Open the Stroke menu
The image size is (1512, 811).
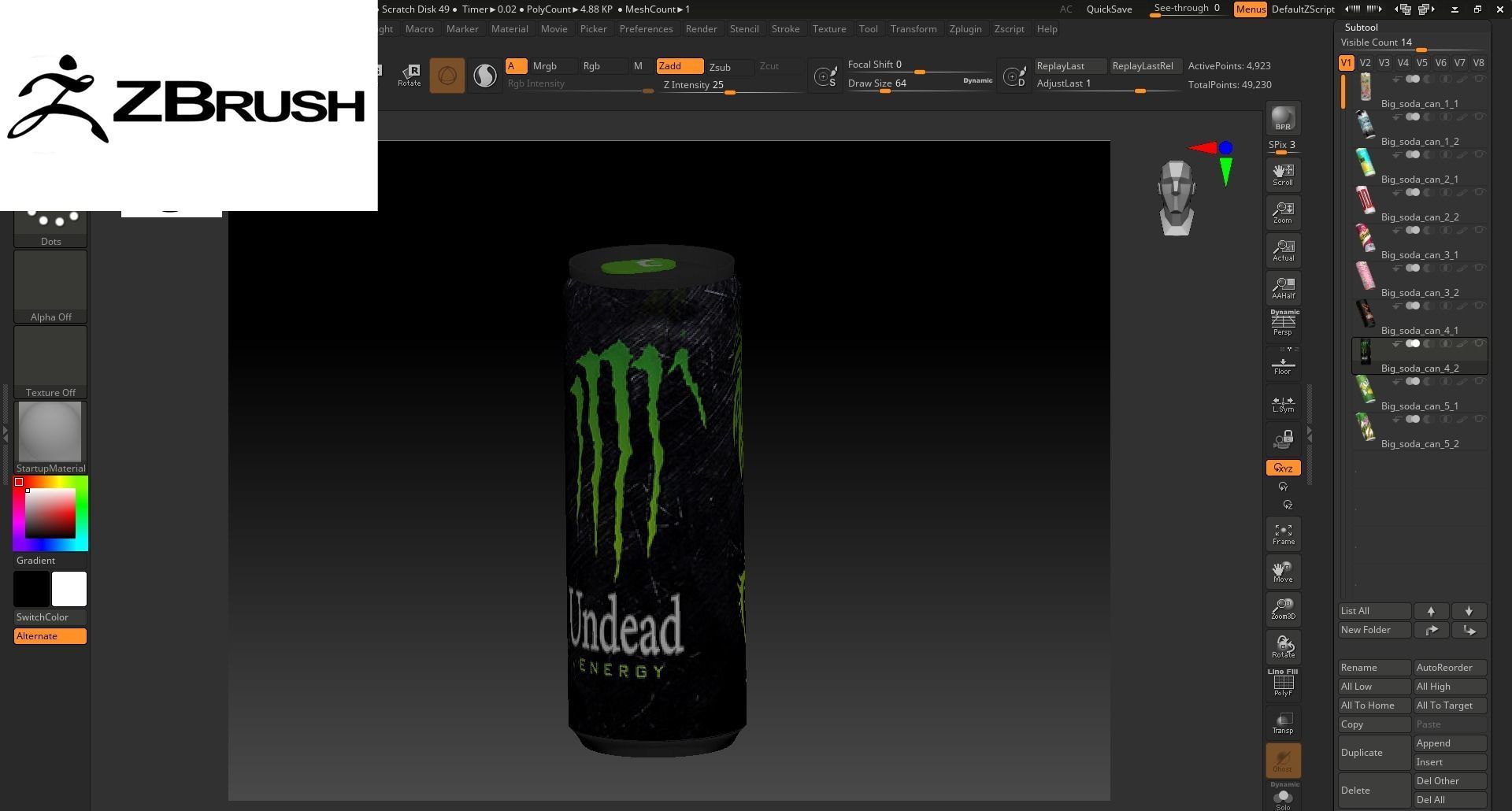click(785, 29)
